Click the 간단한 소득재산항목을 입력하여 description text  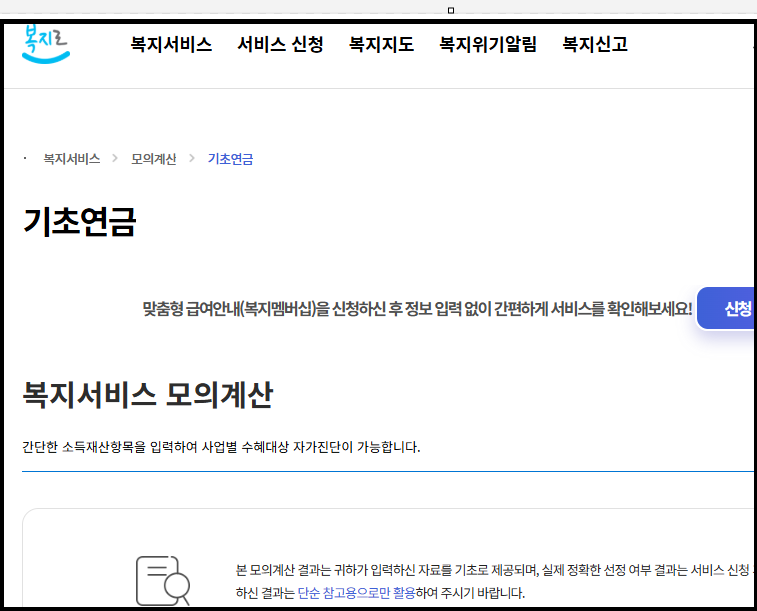point(221,447)
